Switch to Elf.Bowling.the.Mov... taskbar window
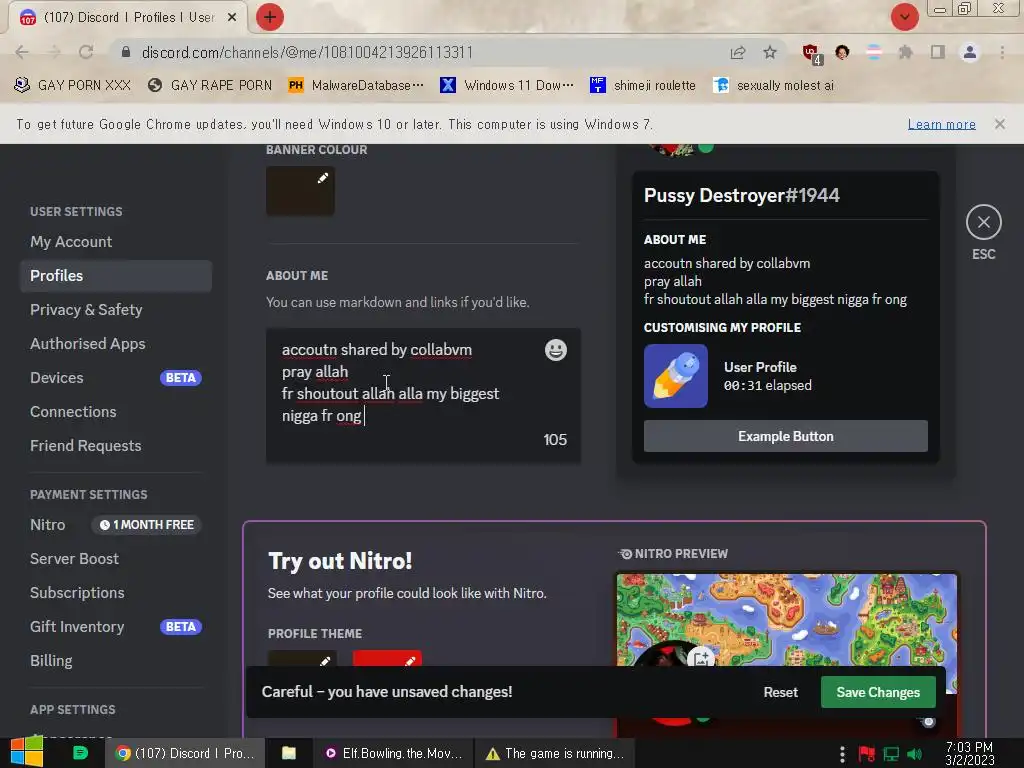This screenshot has height=768, width=1024. point(393,753)
